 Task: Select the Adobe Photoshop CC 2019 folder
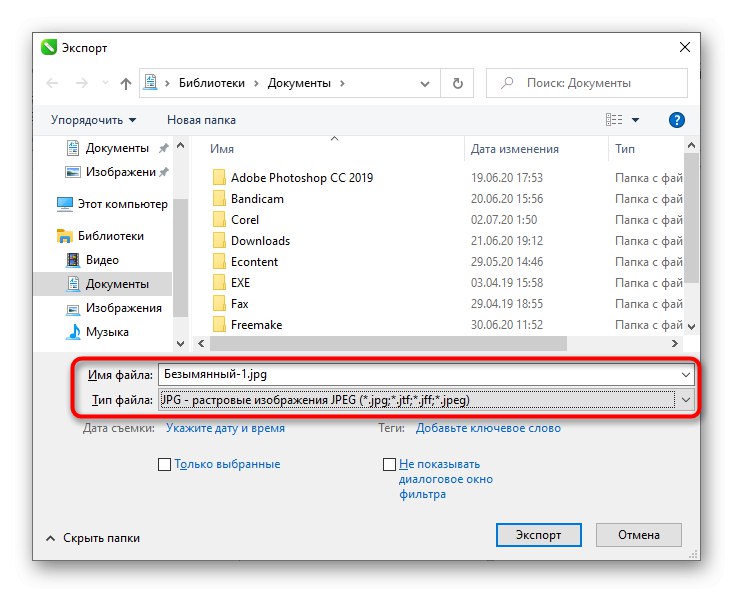(x=293, y=178)
